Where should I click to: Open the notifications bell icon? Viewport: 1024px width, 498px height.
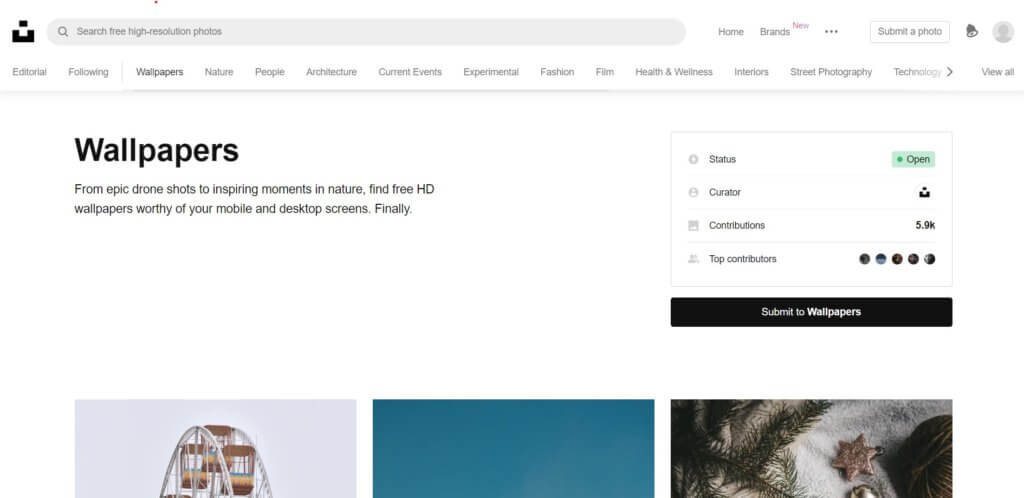972,31
